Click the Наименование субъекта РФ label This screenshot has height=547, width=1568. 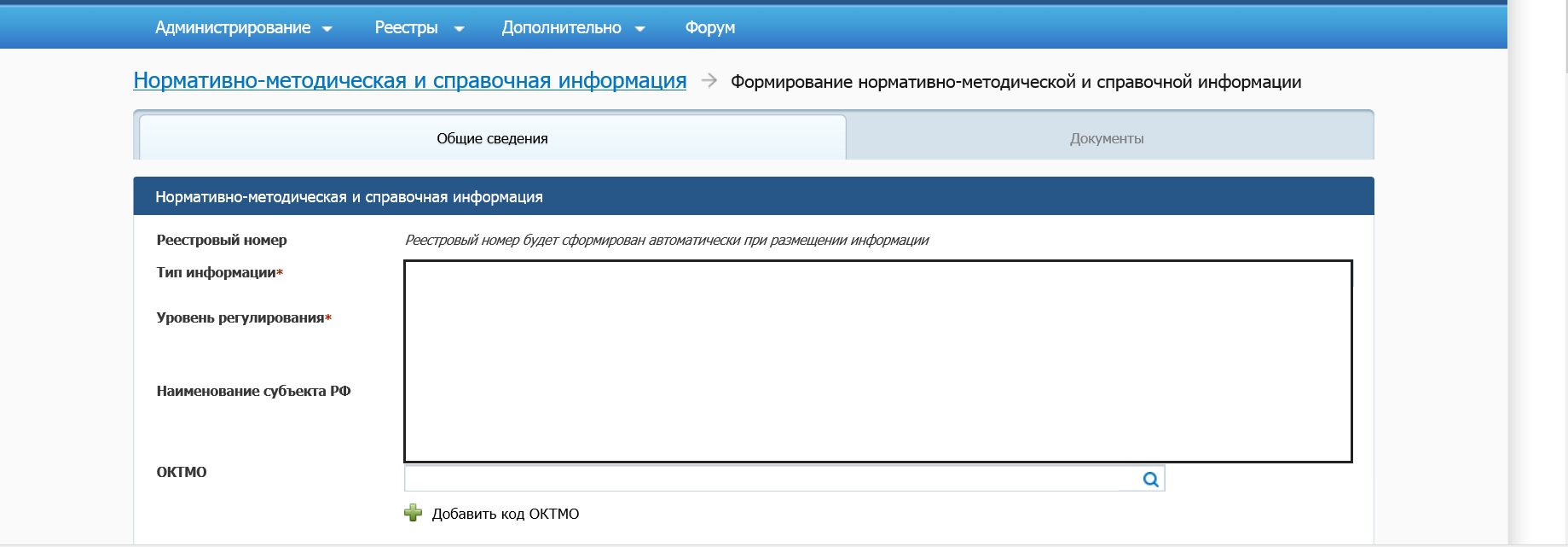(x=253, y=391)
